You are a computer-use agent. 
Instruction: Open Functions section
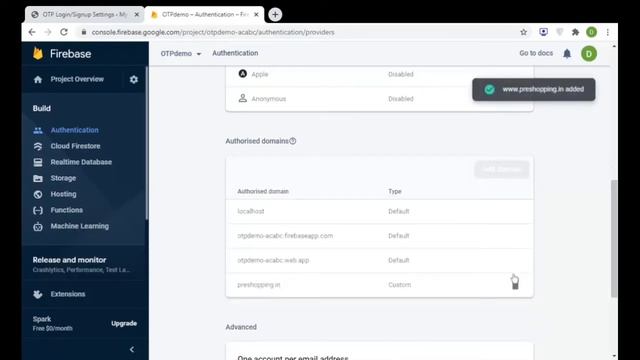(x=67, y=210)
